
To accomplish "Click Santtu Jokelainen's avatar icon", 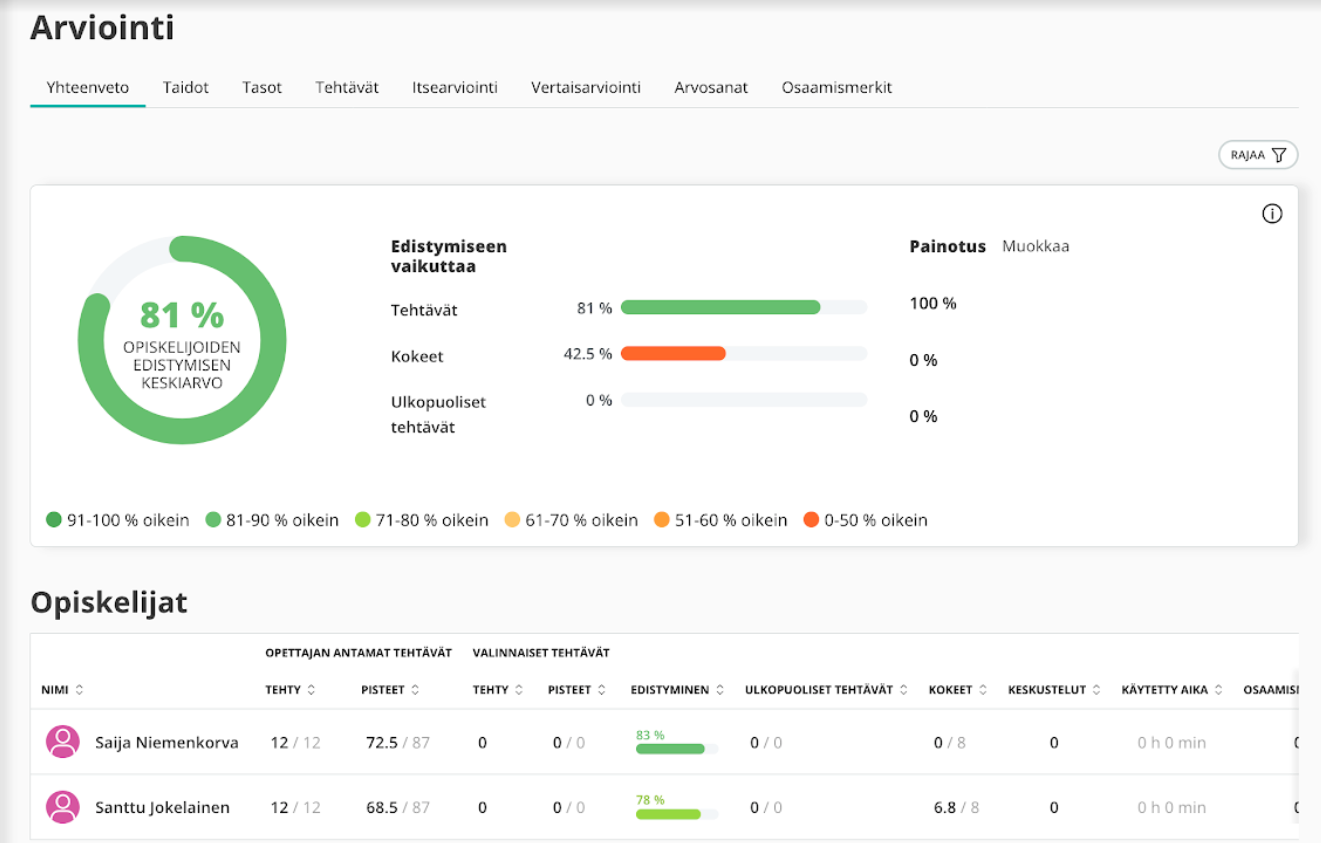I will click(x=63, y=807).
